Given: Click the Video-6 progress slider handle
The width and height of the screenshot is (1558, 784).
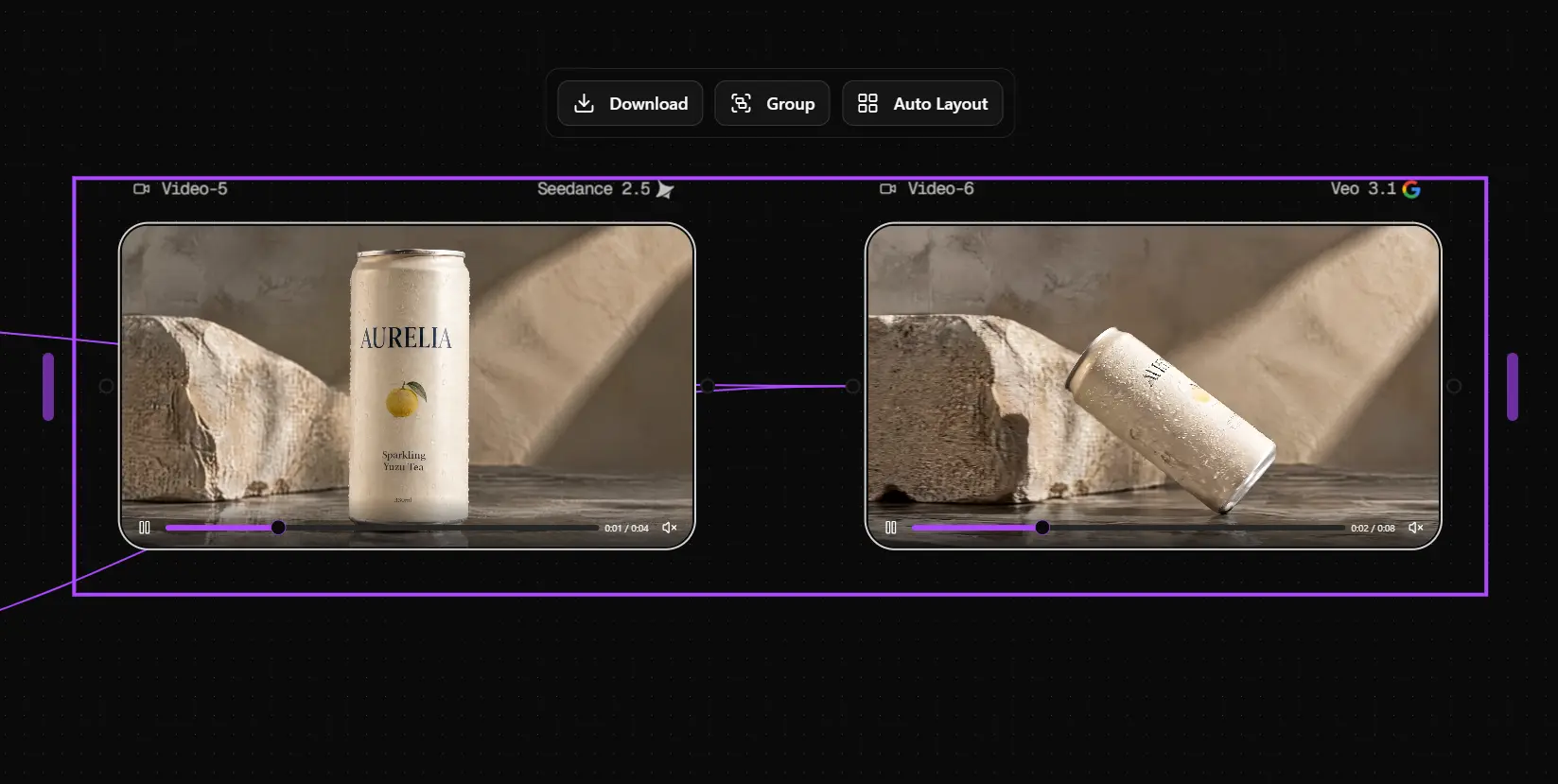Looking at the screenshot, I should pyautogui.click(x=1042, y=528).
